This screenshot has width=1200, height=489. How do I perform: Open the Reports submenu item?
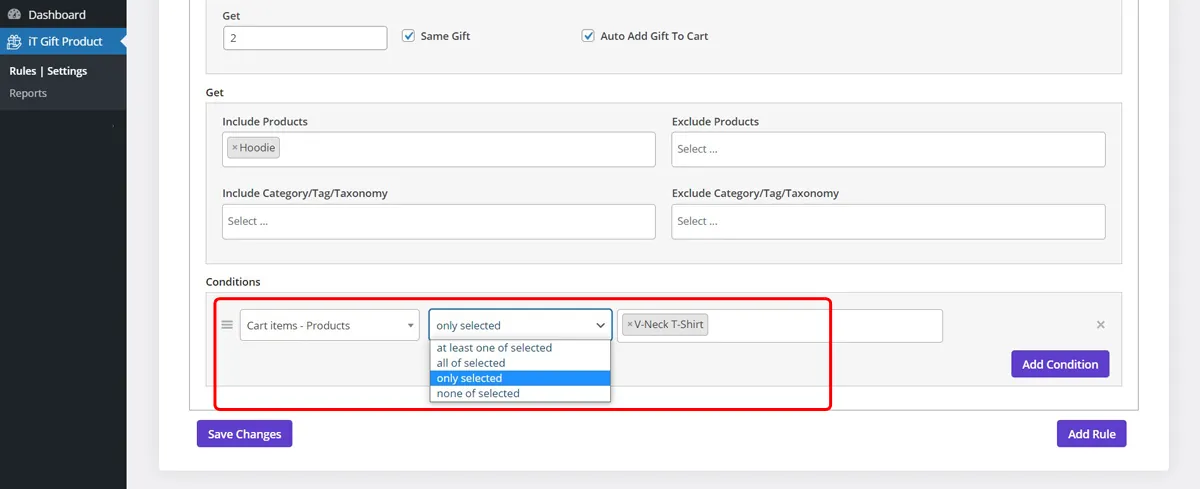coord(28,93)
